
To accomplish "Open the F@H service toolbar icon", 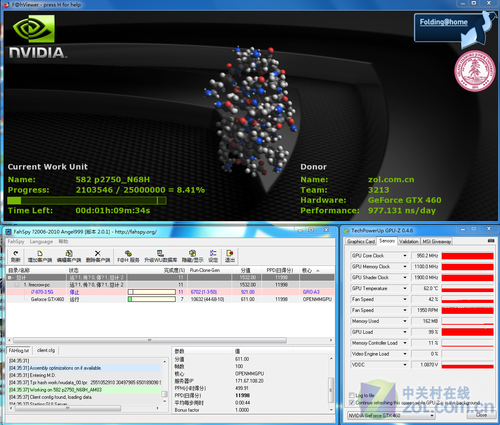I will pos(128,256).
